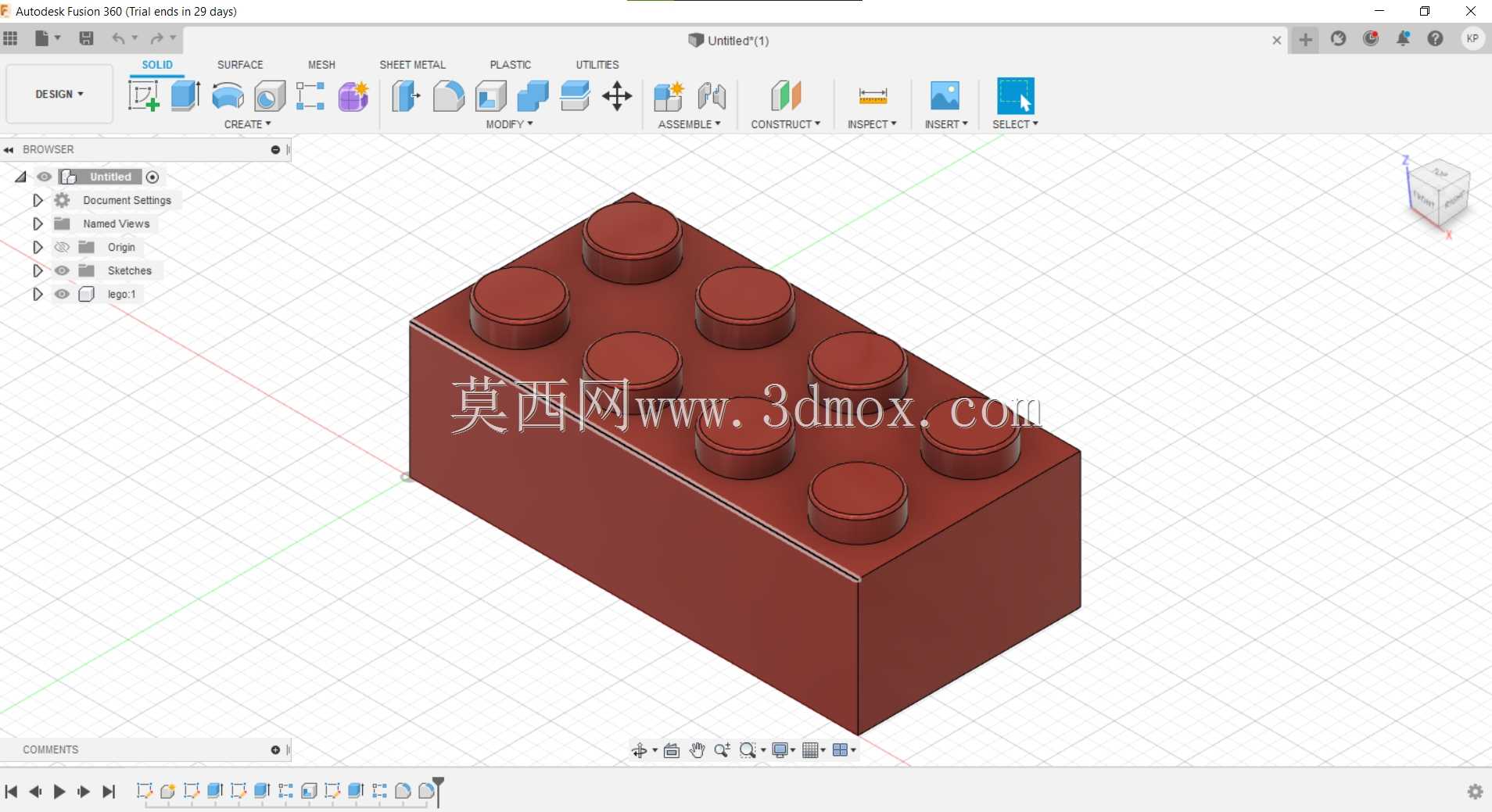Open the Help menu icon
The height and width of the screenshot is (812, 1492).
pyautogui.click(x=1435, y=38)
